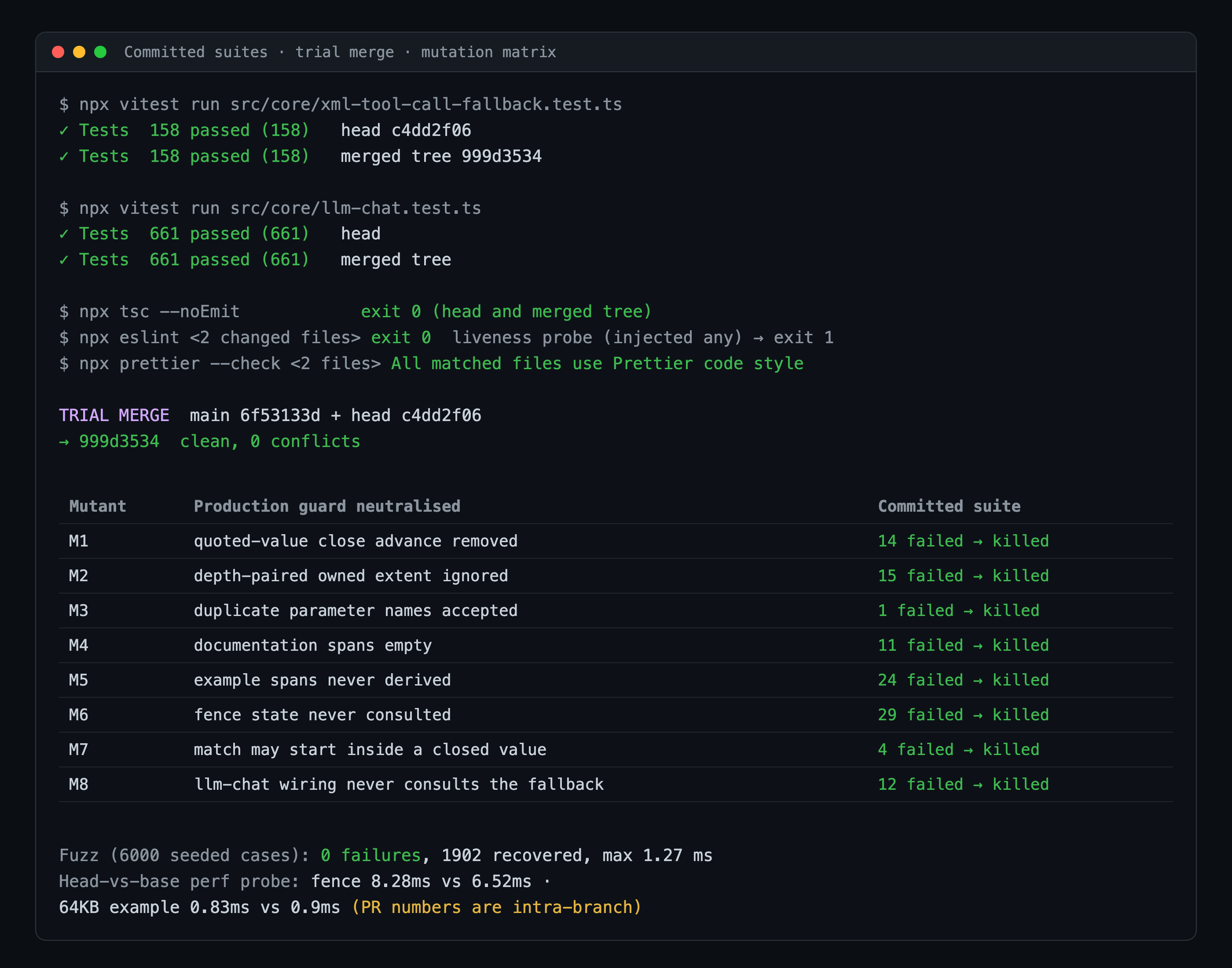Click the '24 failed → killed' result
The width and height of the screenshot is (1232, 968).
click(964, 680)
